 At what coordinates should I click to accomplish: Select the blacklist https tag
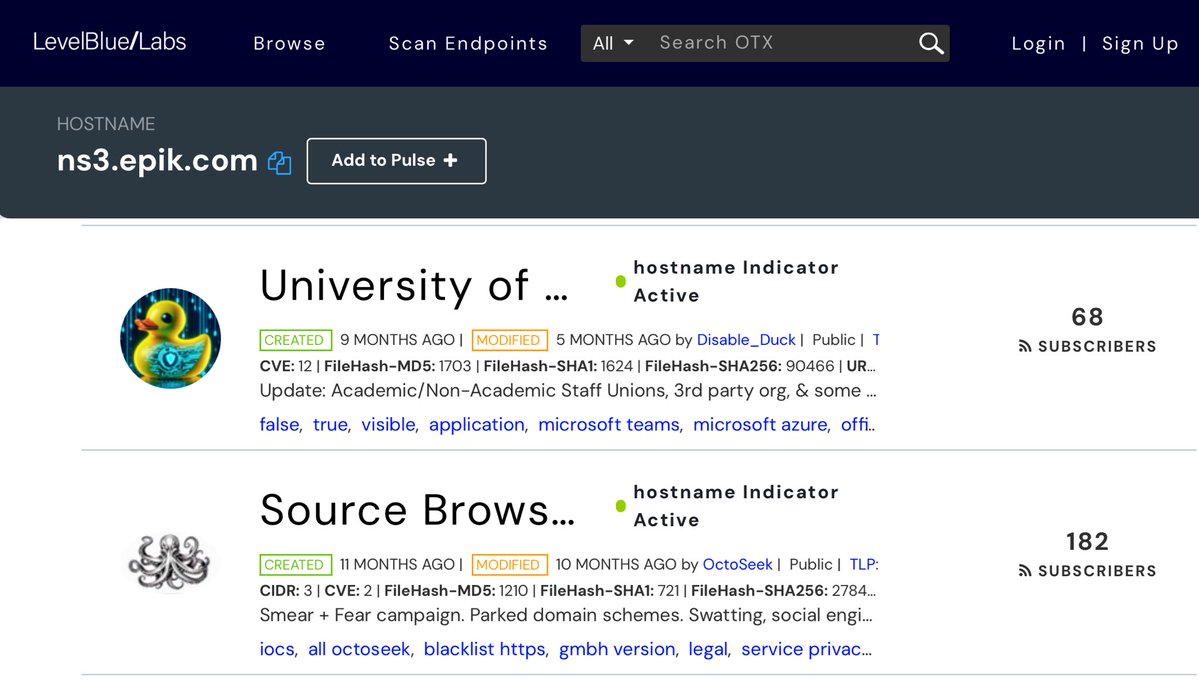tap(484, 649)
